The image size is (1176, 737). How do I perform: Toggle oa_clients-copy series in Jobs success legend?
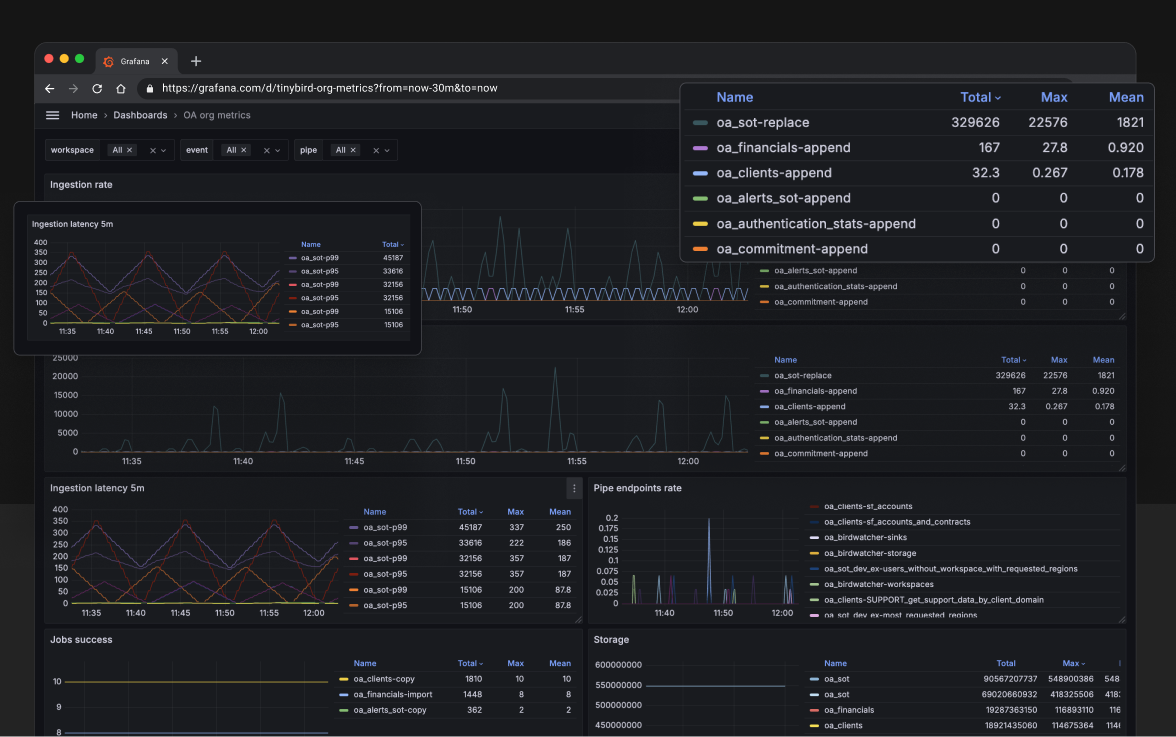(385, 679)
